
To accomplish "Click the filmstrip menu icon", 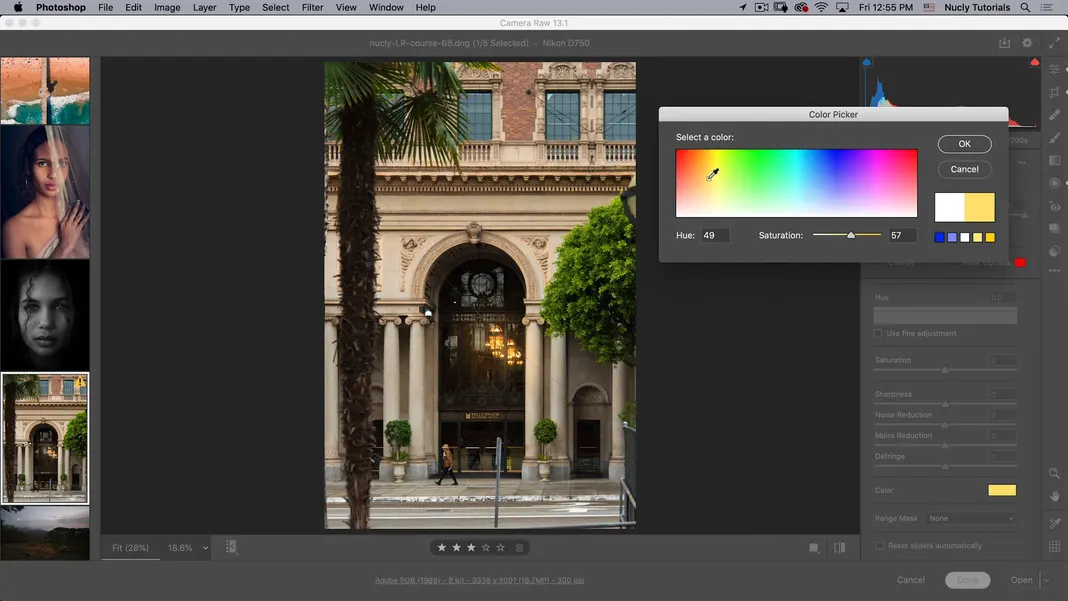I will click(x=231, y=546).
